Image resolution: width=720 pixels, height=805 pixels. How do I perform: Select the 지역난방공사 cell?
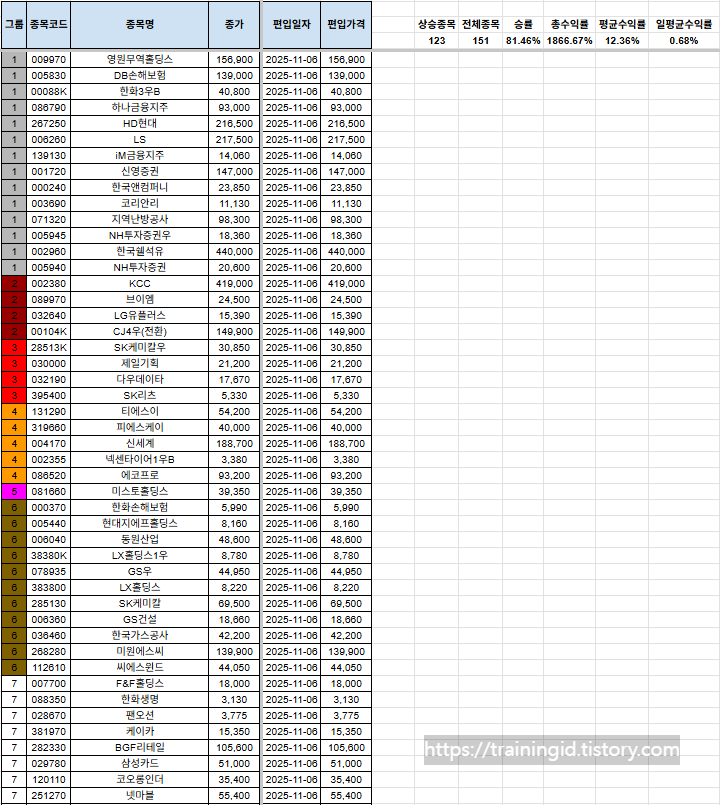tap(140, 219)
